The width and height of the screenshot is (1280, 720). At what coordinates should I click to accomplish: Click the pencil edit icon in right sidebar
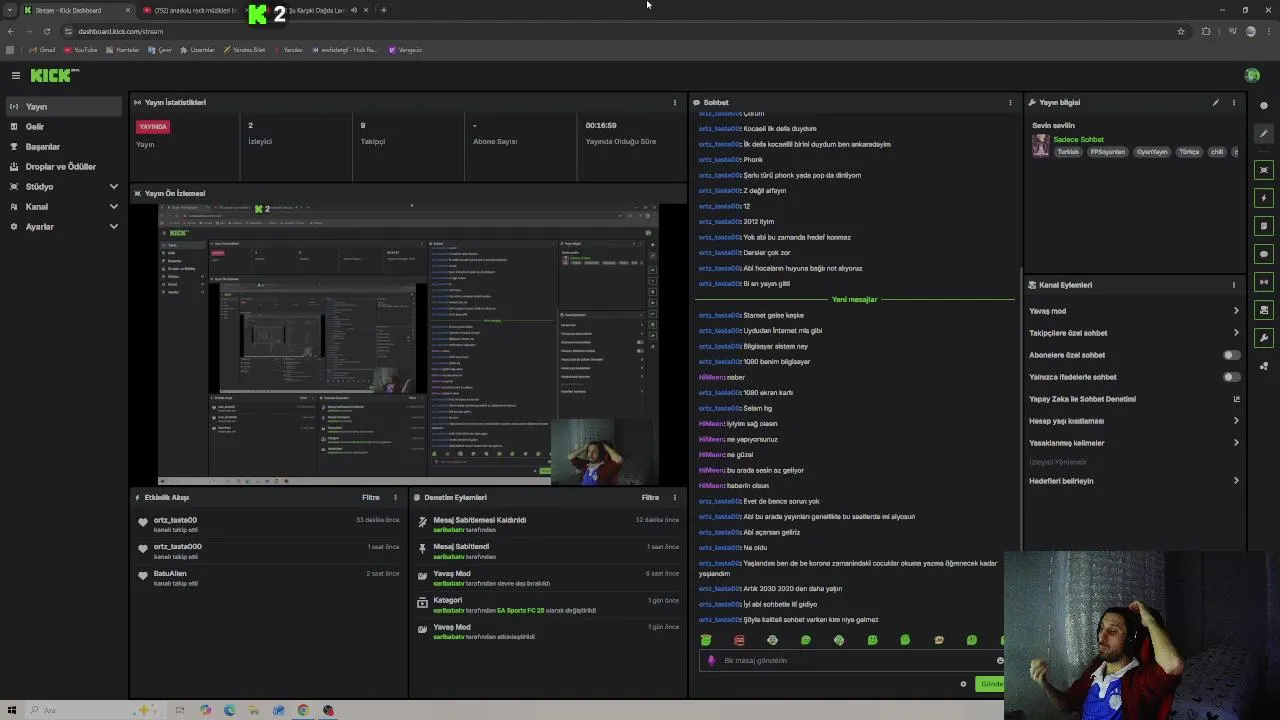1264,134
